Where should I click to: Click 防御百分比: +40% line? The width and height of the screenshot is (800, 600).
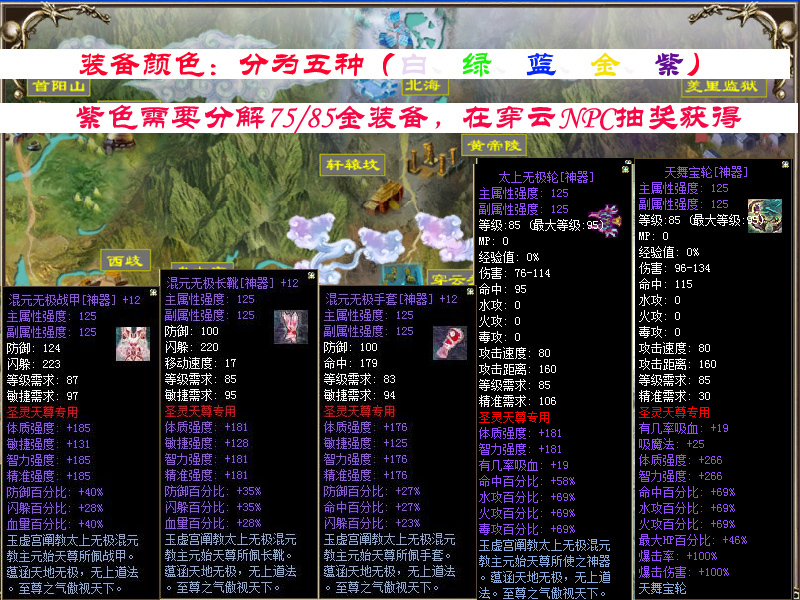pyautogui.click(x=55, y=492)
